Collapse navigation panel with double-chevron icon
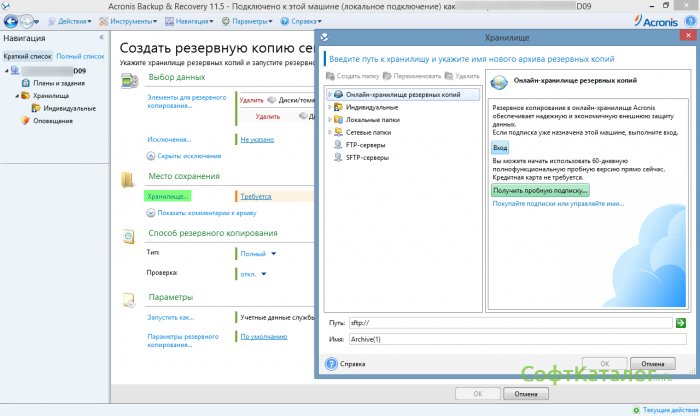 (101, 38)
